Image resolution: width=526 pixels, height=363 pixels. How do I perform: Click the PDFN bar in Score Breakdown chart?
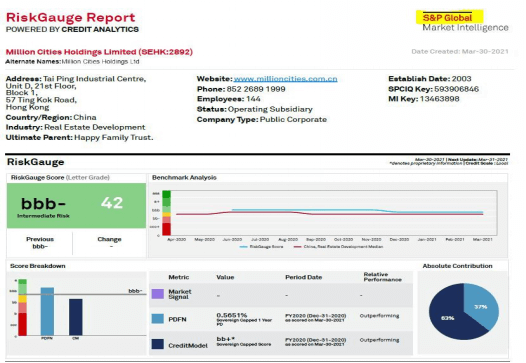(47, 311)
